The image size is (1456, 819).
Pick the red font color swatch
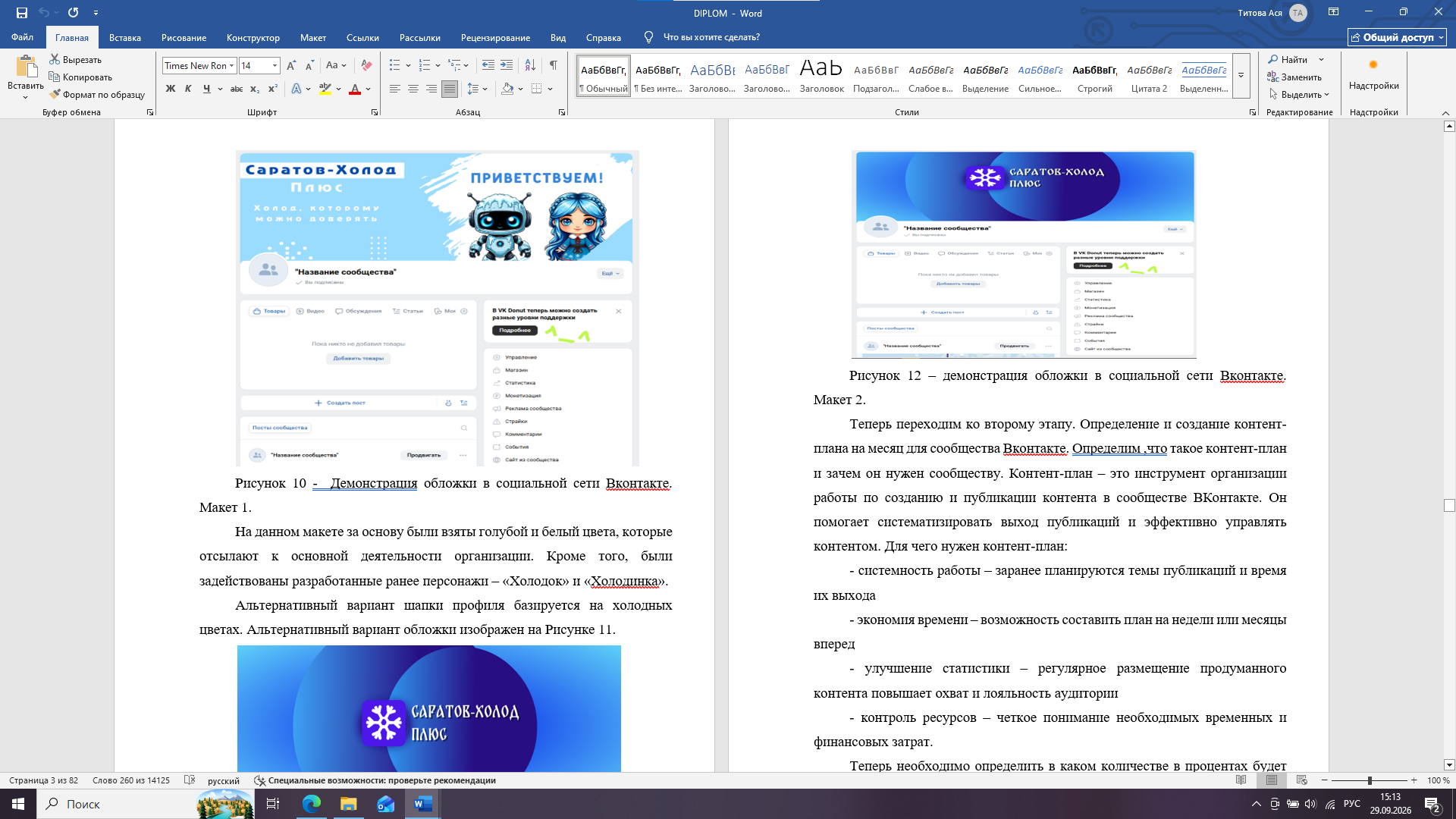(354, 89)
